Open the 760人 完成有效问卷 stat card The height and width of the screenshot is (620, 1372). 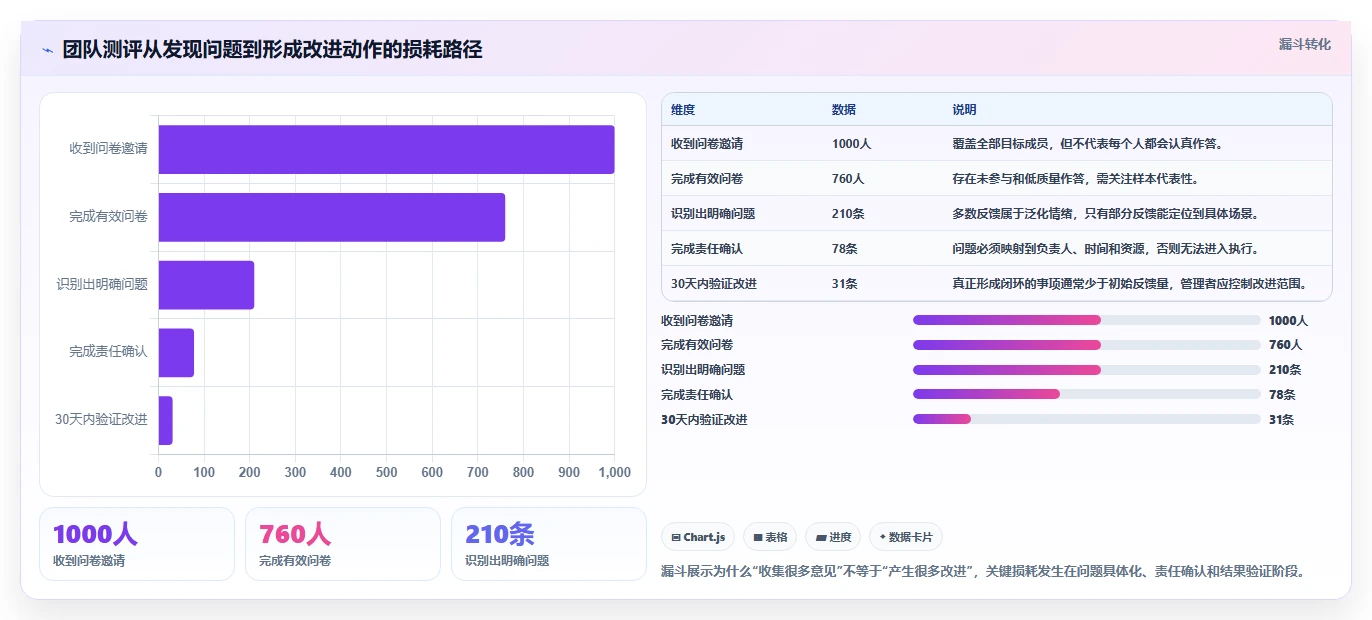343,544
